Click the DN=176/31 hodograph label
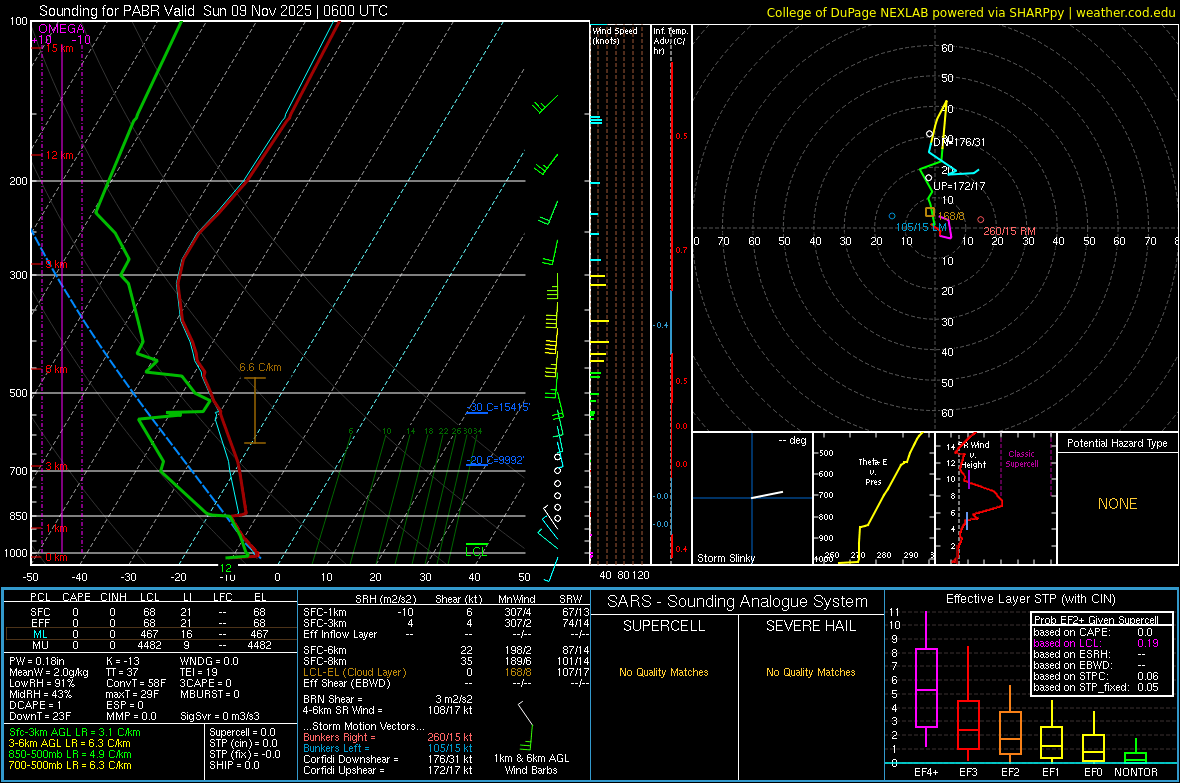Viewport: 1180px width, 783px height. tap(959, 142)
